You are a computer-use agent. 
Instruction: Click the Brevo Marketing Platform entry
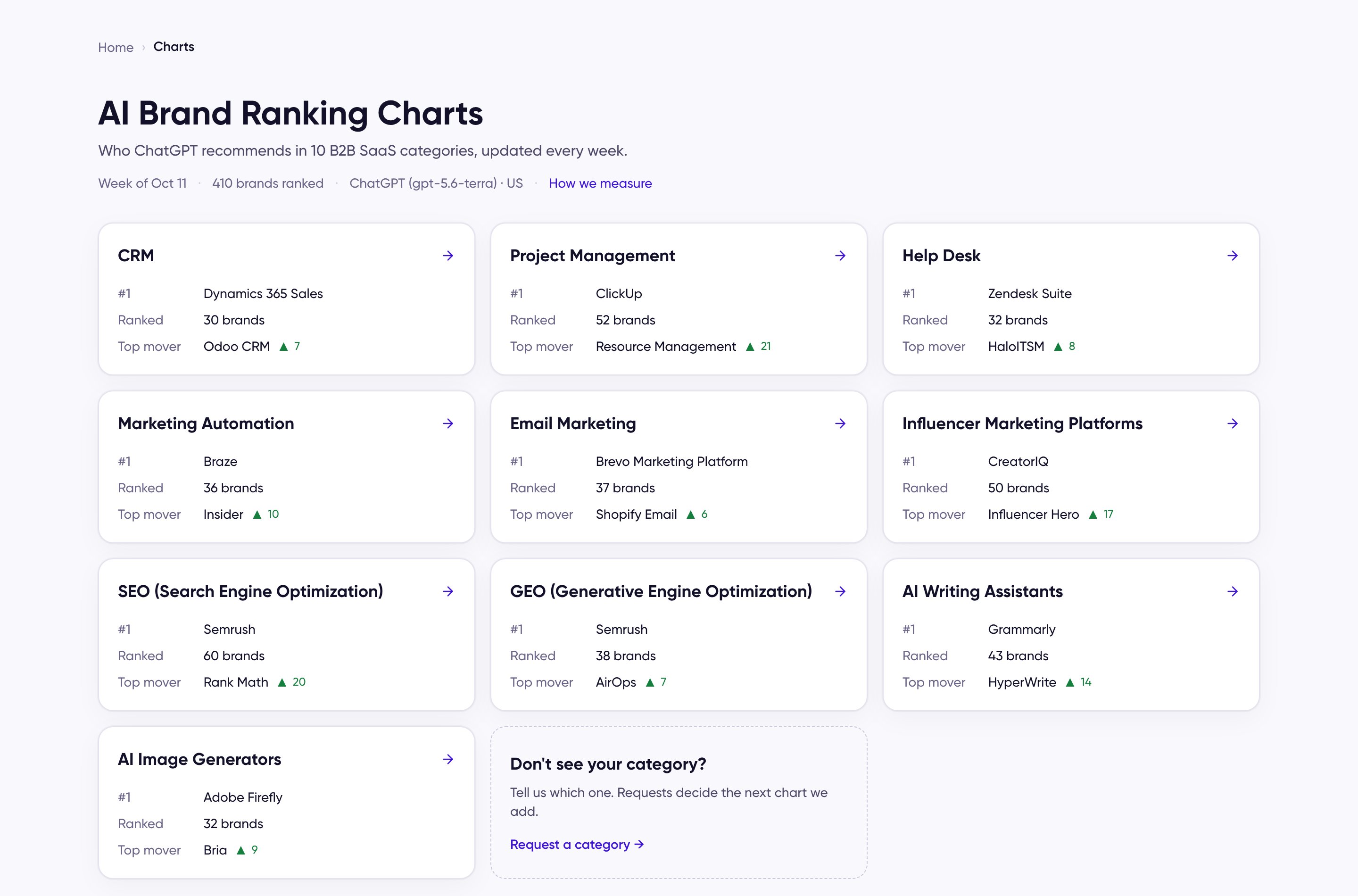tap(671, 462)
